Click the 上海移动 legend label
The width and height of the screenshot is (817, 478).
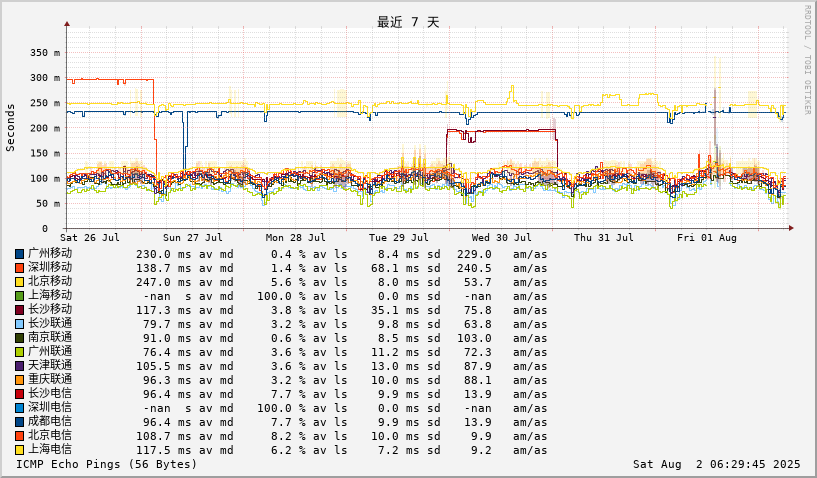click(50, 296)
